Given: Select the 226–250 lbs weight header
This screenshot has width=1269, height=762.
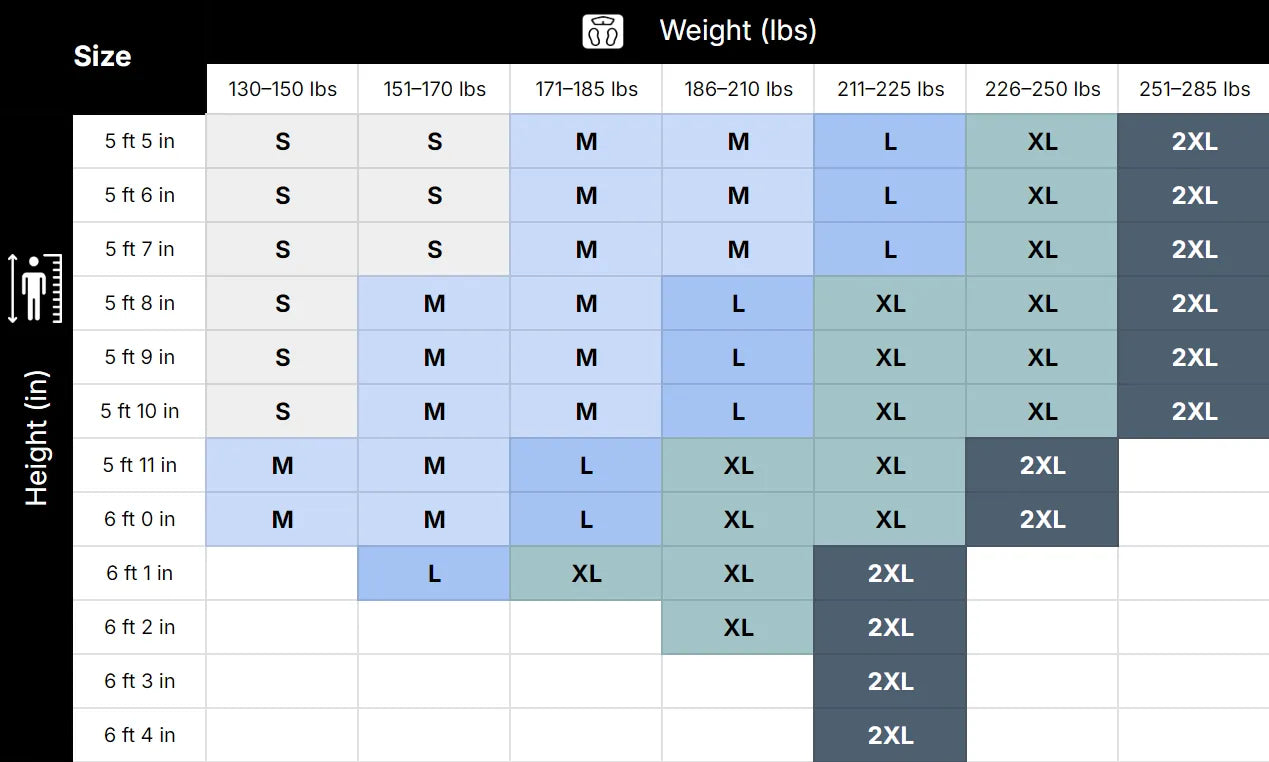Looking at the screenshot, I should (1042, 89).
